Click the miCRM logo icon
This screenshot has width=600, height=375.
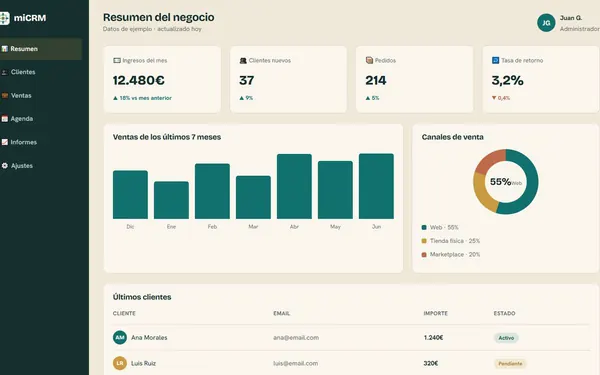pos(4,18)
